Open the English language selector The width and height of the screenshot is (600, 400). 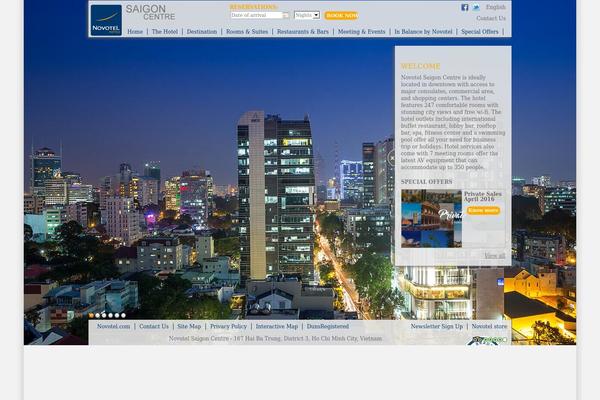[x=496, y=7]
